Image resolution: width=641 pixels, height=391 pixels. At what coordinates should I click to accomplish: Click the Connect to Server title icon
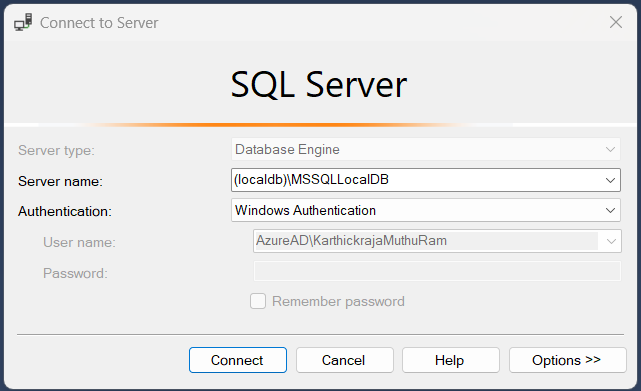pyautogui.click(x=23, y=22)
